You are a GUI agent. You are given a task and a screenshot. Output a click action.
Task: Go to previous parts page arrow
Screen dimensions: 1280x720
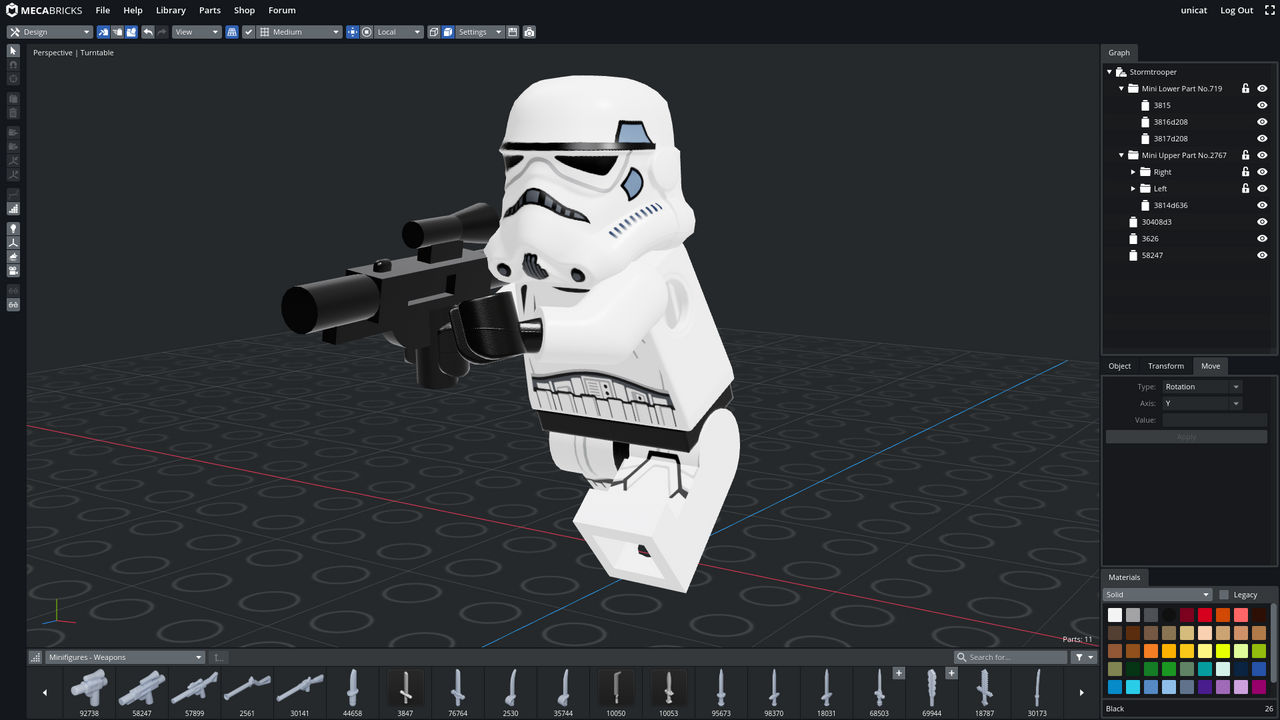44,692
